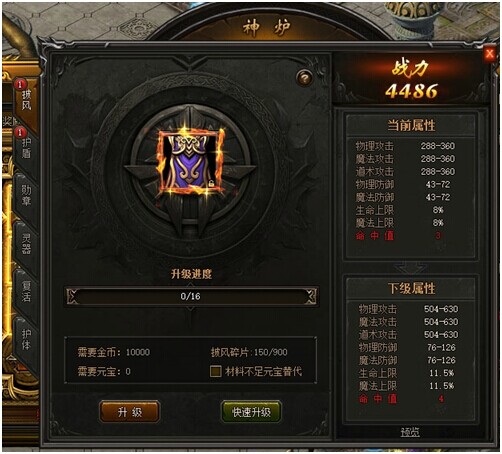This screenshot has width=502, height=454.
Task: Click the 快速升级 quick upgrade button
Action: pos(251,412)
